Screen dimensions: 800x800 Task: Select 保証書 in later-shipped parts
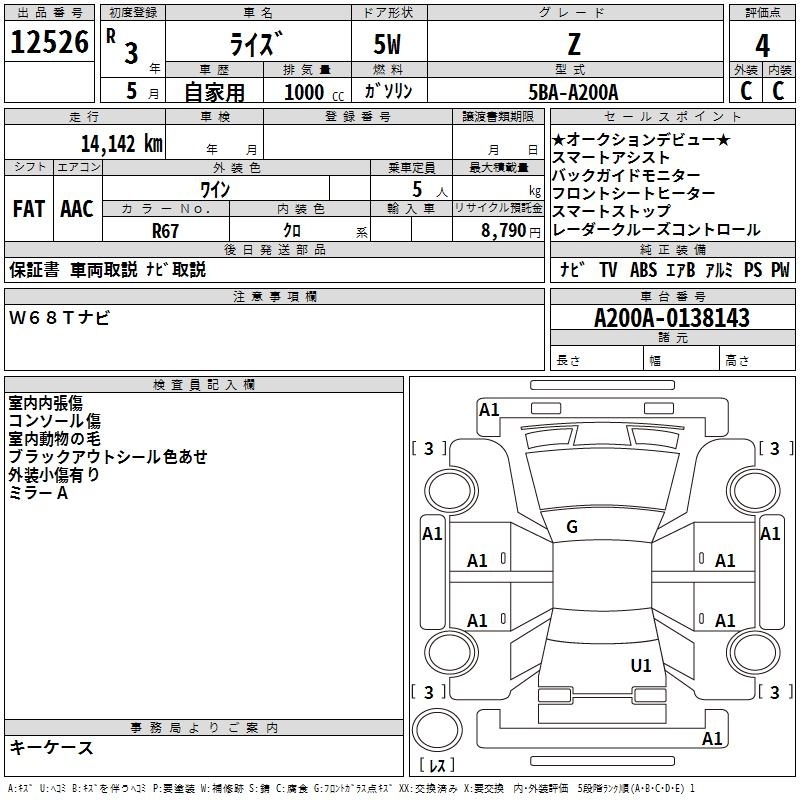34,270
